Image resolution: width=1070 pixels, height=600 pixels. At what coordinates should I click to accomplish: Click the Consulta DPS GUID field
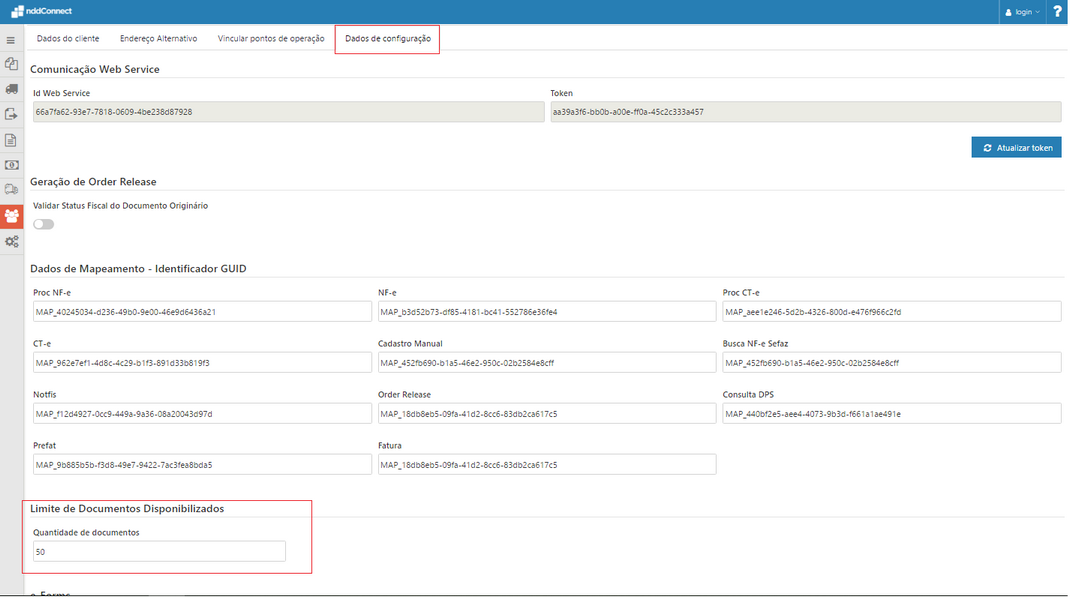tap(891, 413)
